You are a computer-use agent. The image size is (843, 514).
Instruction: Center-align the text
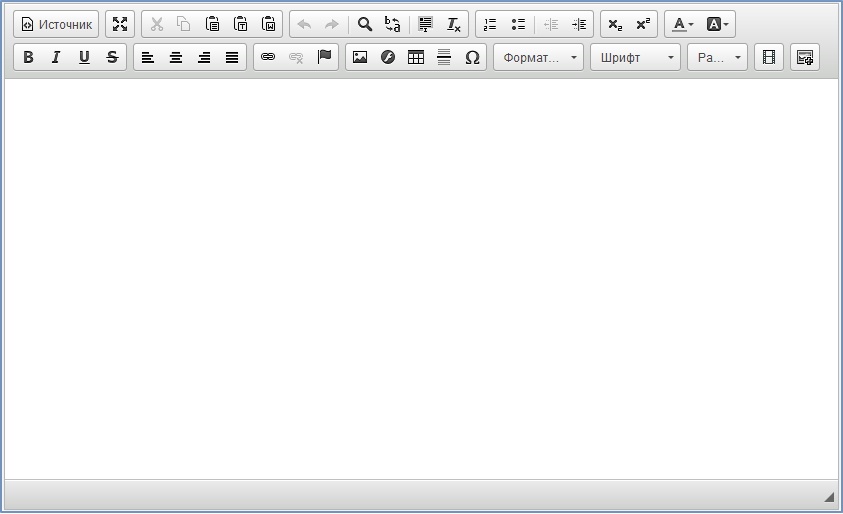tap(176, 57)
